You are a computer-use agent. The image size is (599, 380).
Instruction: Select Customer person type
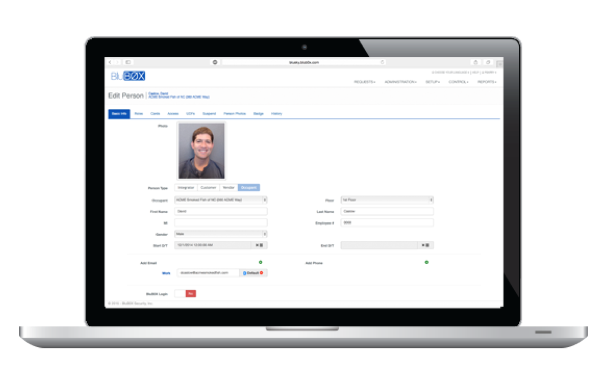(x=208, y=188)
